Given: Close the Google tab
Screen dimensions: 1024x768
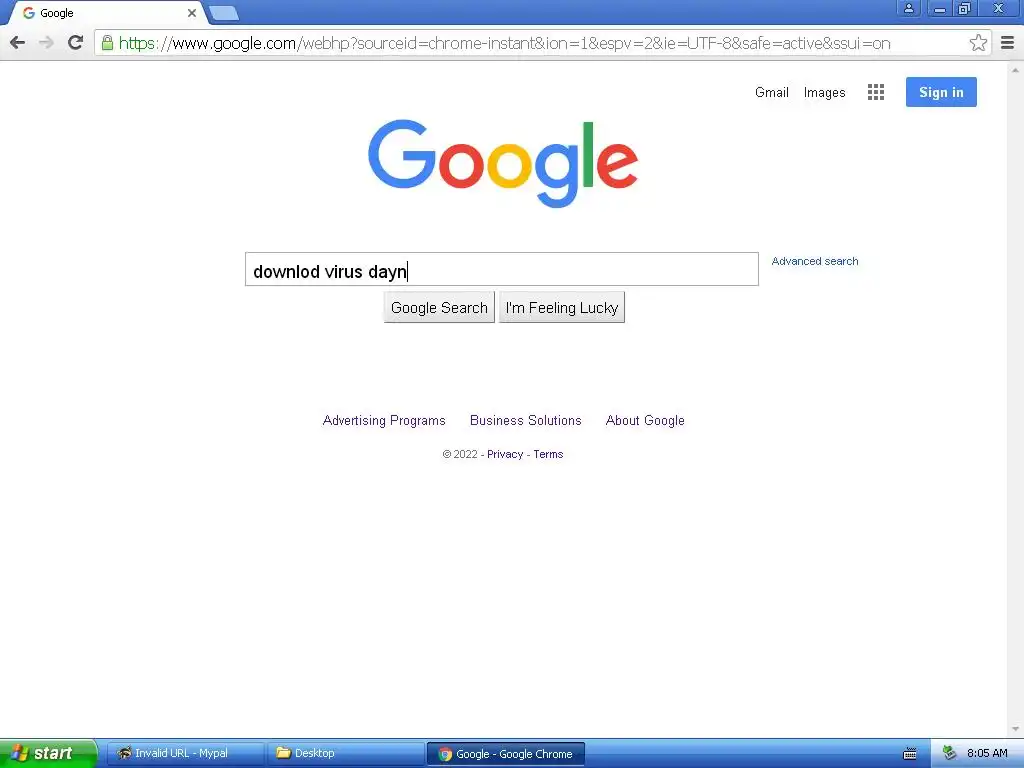Looking at the screenshot, I should [192, 13].
